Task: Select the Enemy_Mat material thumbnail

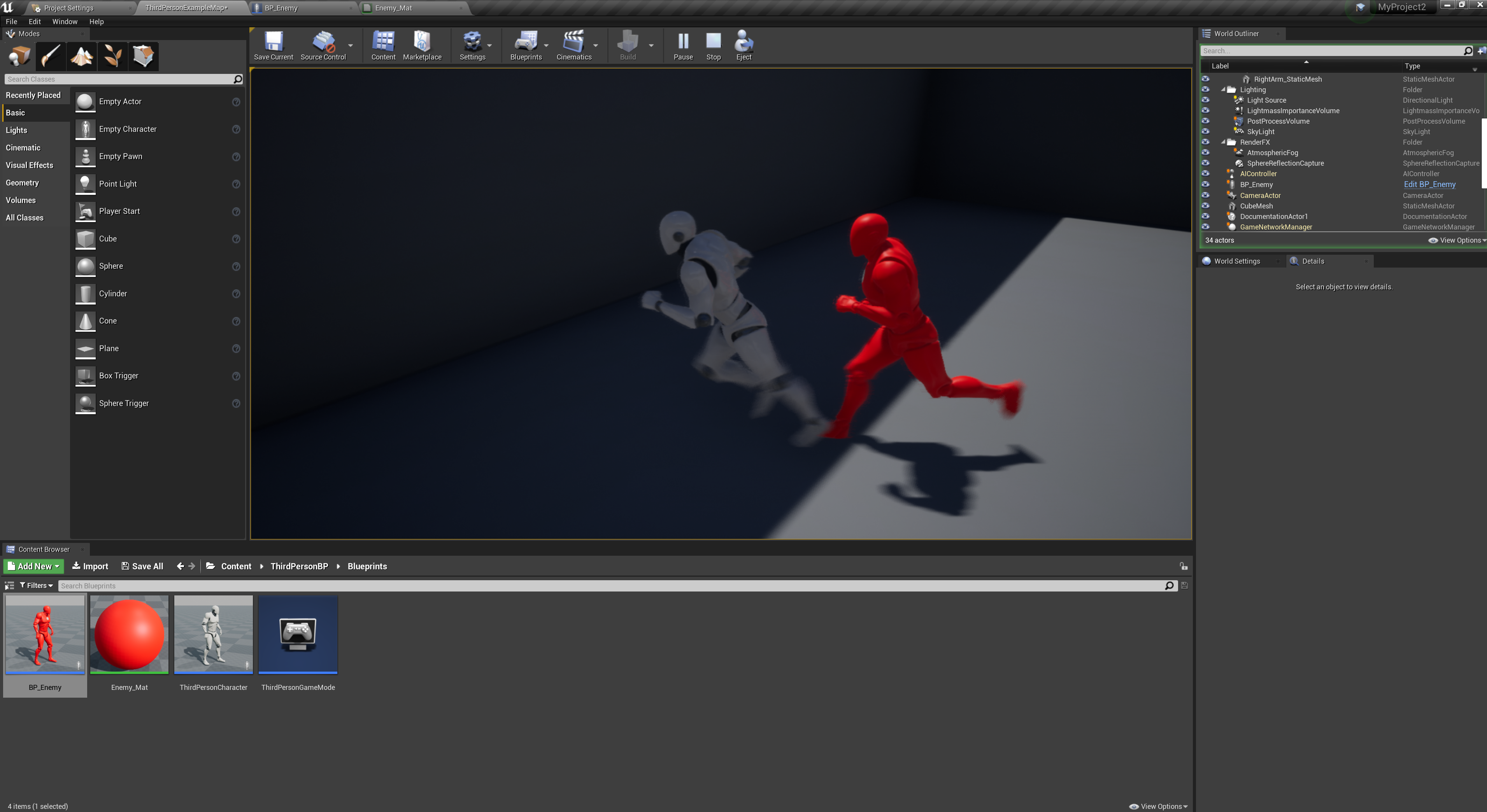Action: (129, 633)
